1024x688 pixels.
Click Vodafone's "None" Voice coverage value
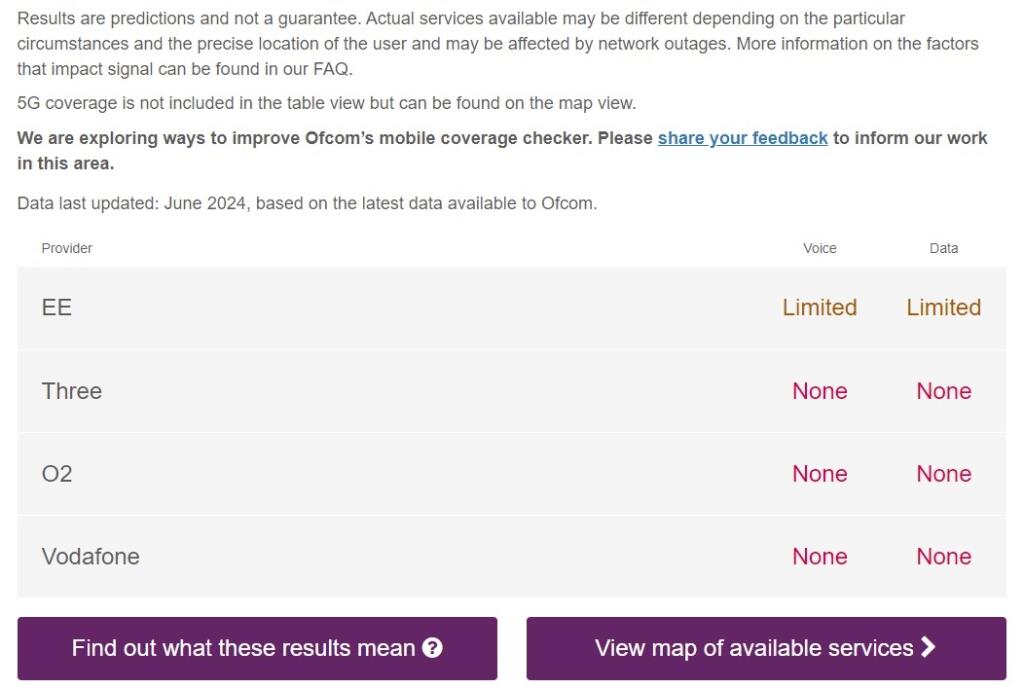(x=819, y=557)
